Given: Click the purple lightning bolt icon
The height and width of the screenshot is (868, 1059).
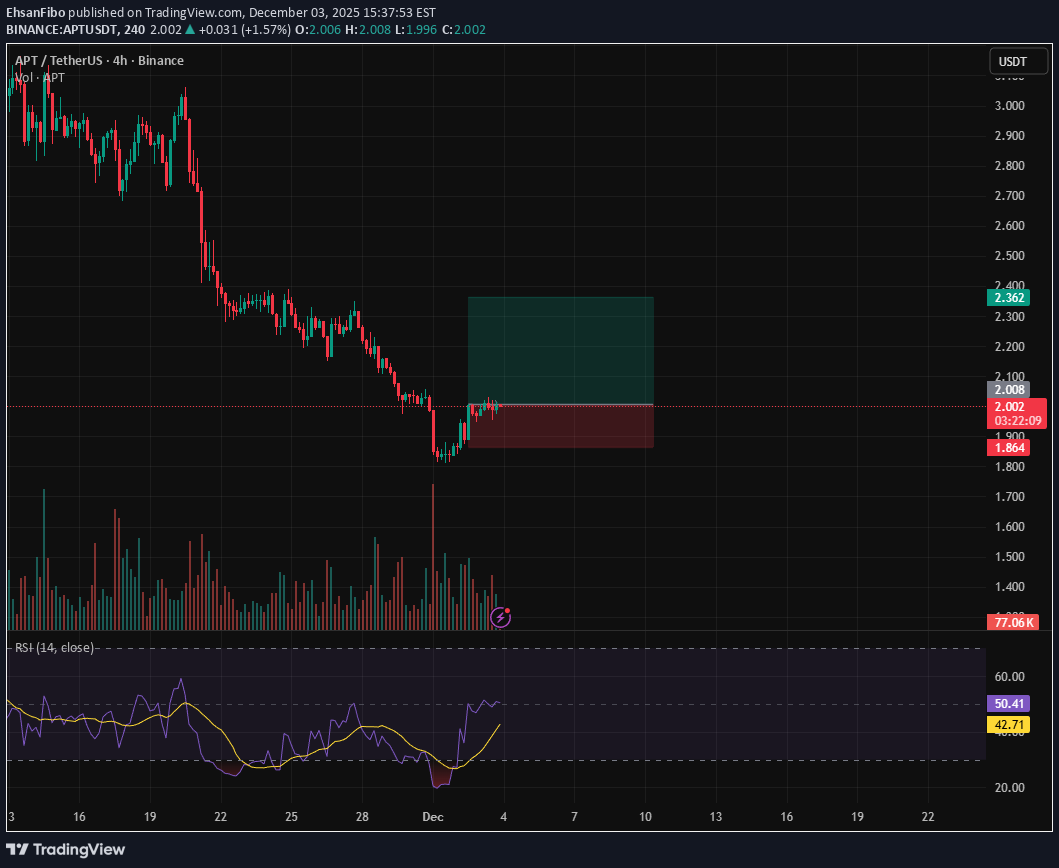Looking at the screenshot, I should (501, 617).
